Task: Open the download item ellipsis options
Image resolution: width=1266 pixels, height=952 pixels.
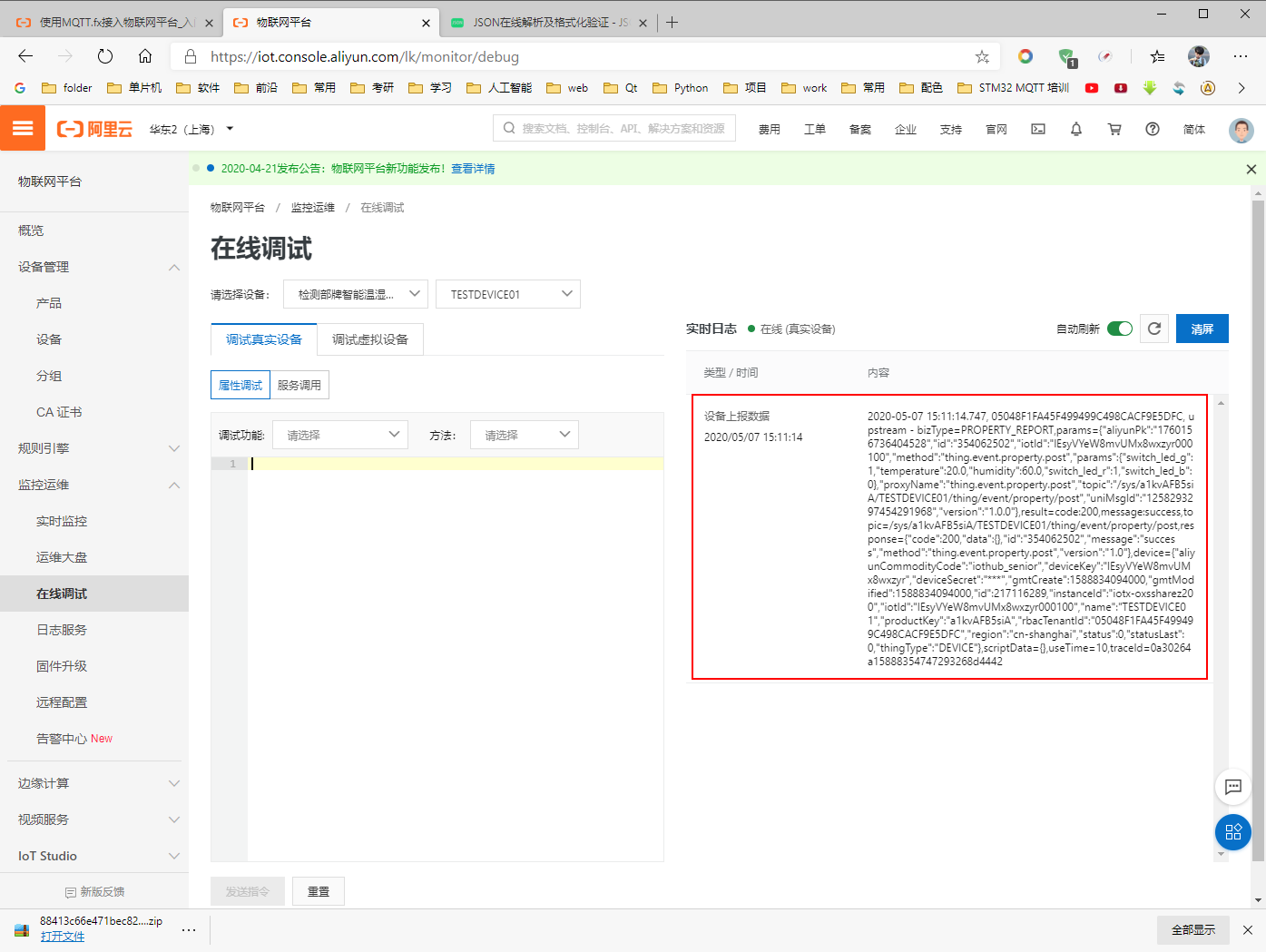Action: (x=189, y=930)
